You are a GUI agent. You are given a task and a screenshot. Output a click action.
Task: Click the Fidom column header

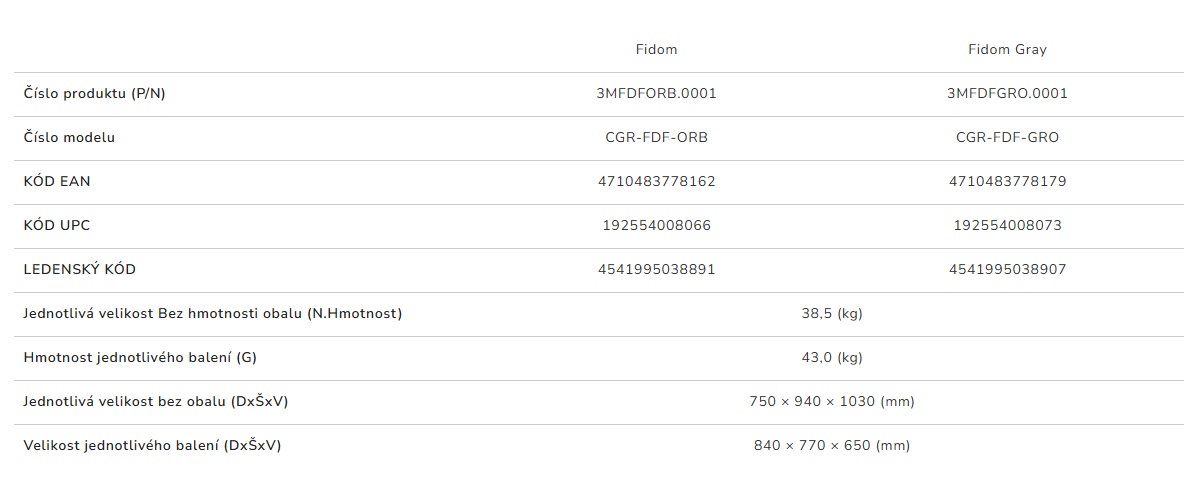click(656, 49)
